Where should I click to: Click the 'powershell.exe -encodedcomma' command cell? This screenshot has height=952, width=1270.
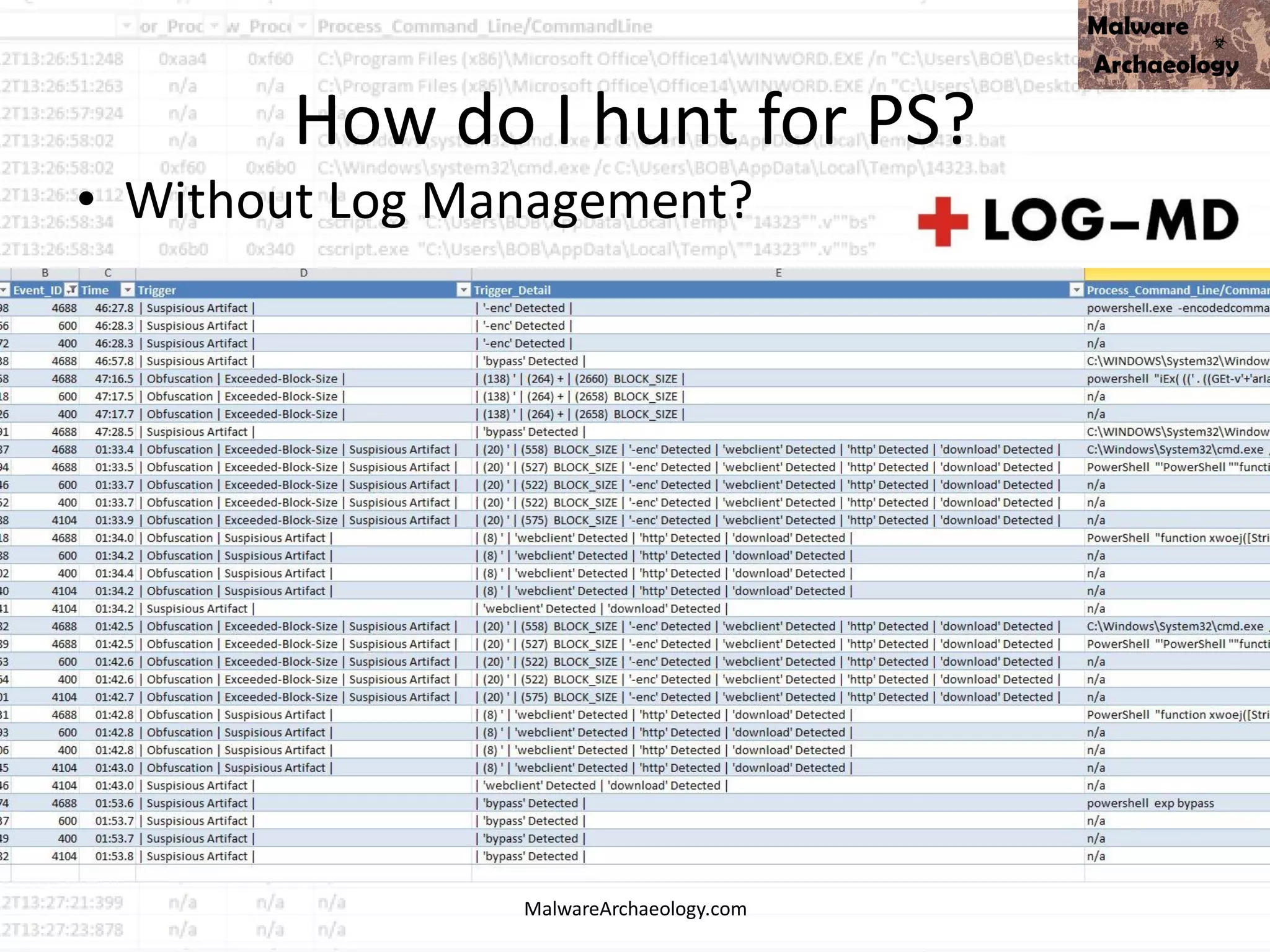[1178, 308]
